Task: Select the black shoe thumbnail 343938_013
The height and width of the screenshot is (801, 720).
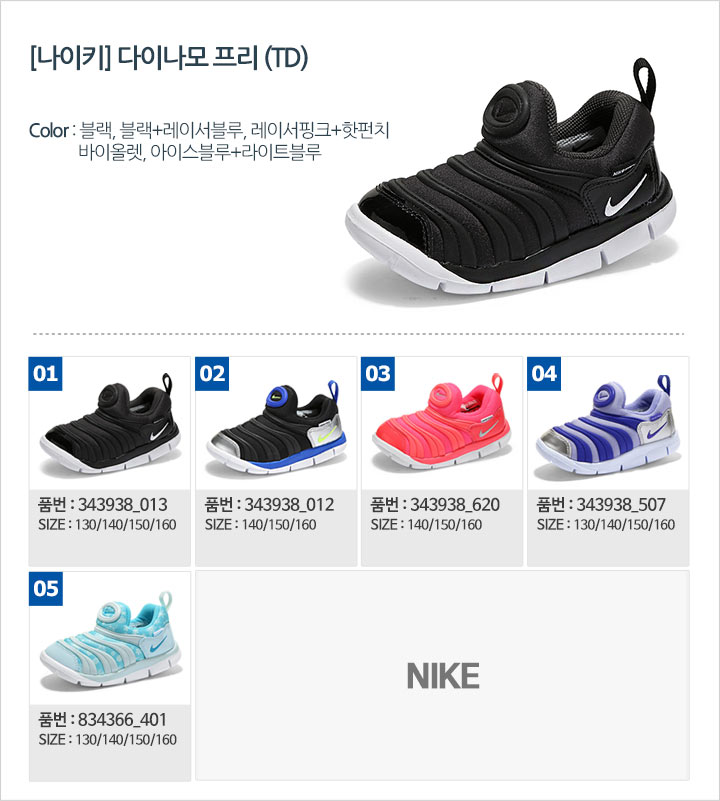Action: pyautogui.click(x=110, y=426)
